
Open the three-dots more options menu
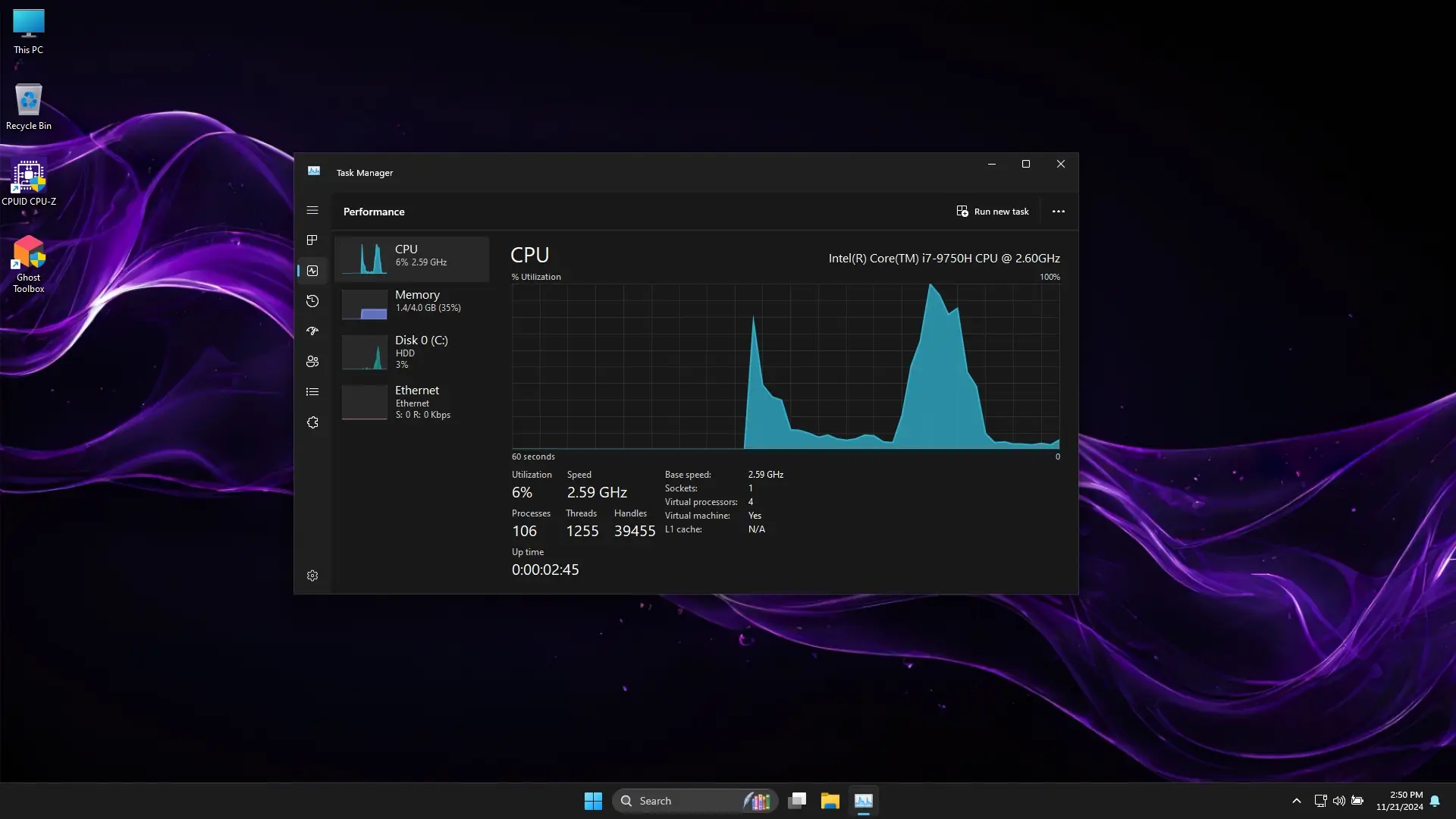click(1058, 212)
